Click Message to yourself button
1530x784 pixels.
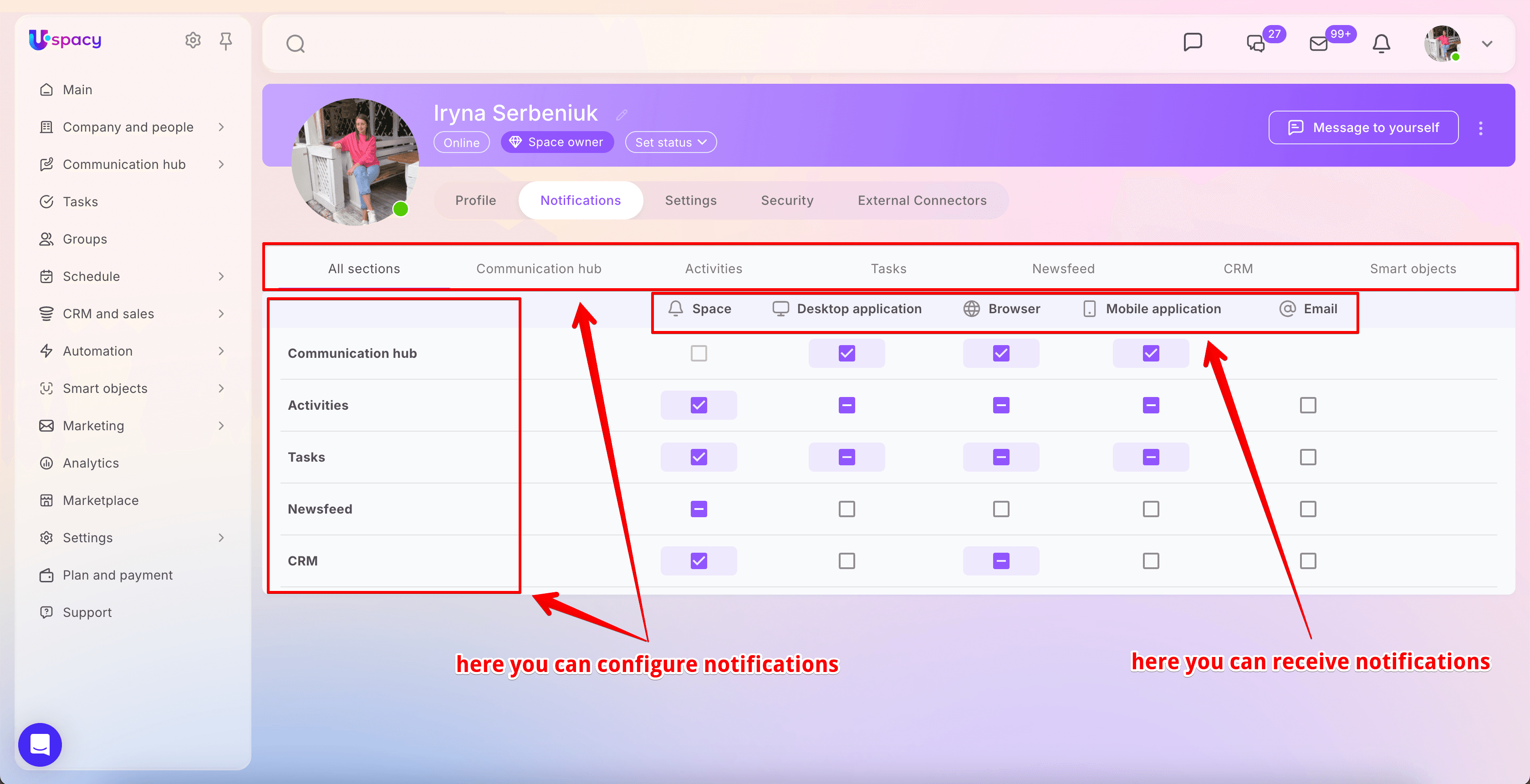(x=1363, y=127)
